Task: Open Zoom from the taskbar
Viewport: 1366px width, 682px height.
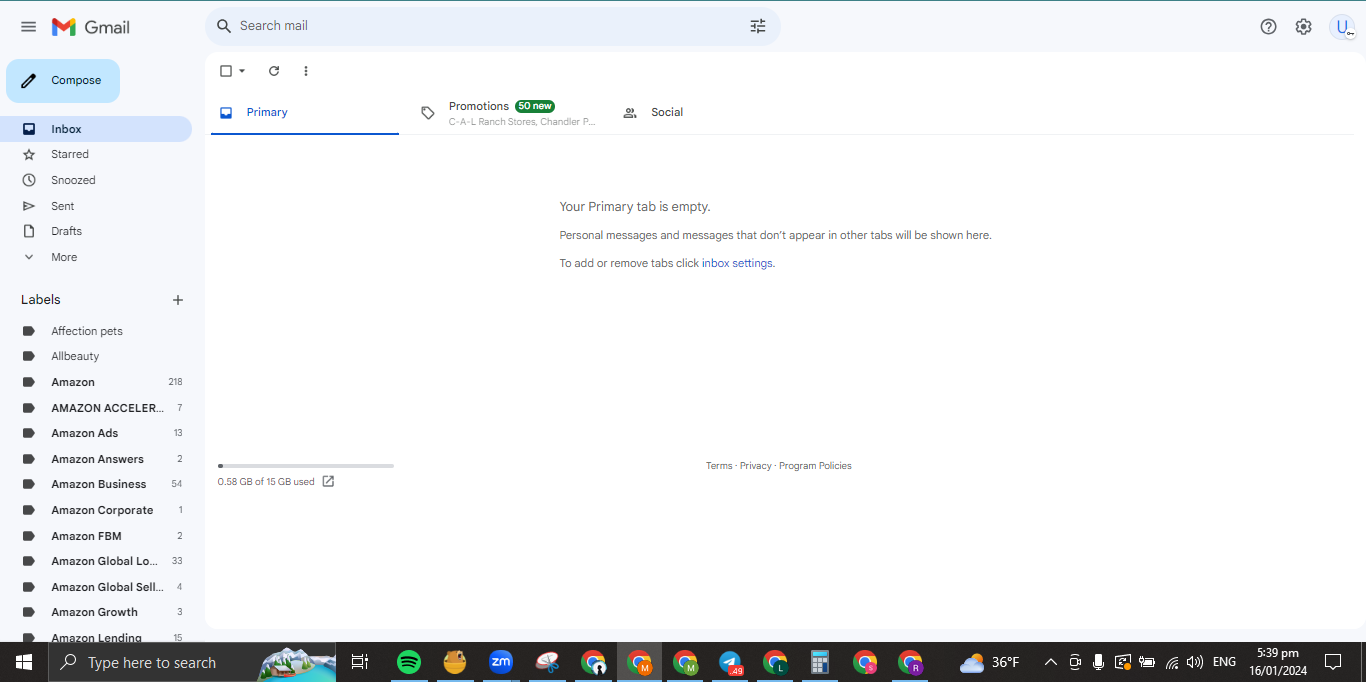Action: pos(501,662)
